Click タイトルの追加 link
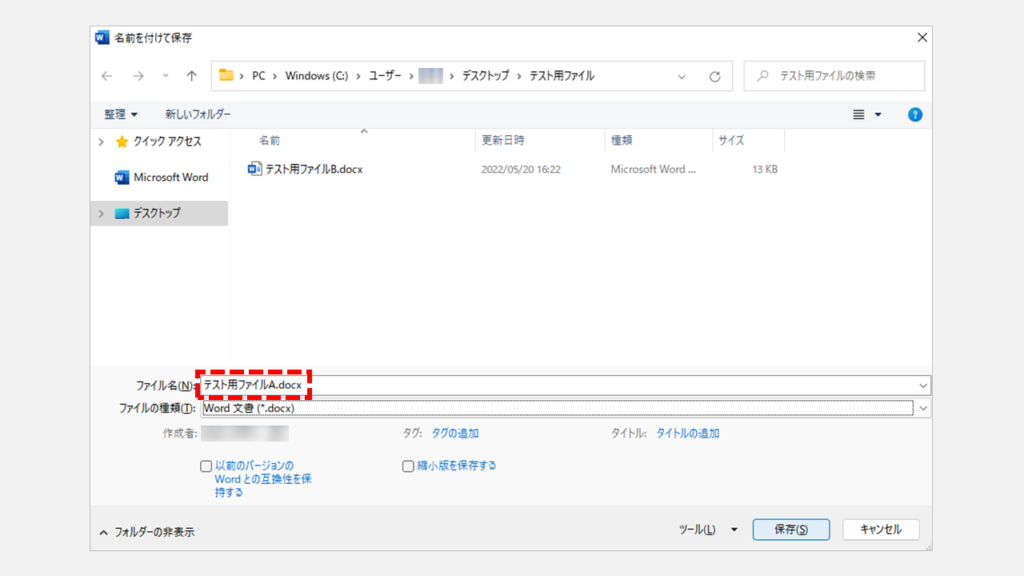Viewport: 1024px width, 576px height. [687, 433]
